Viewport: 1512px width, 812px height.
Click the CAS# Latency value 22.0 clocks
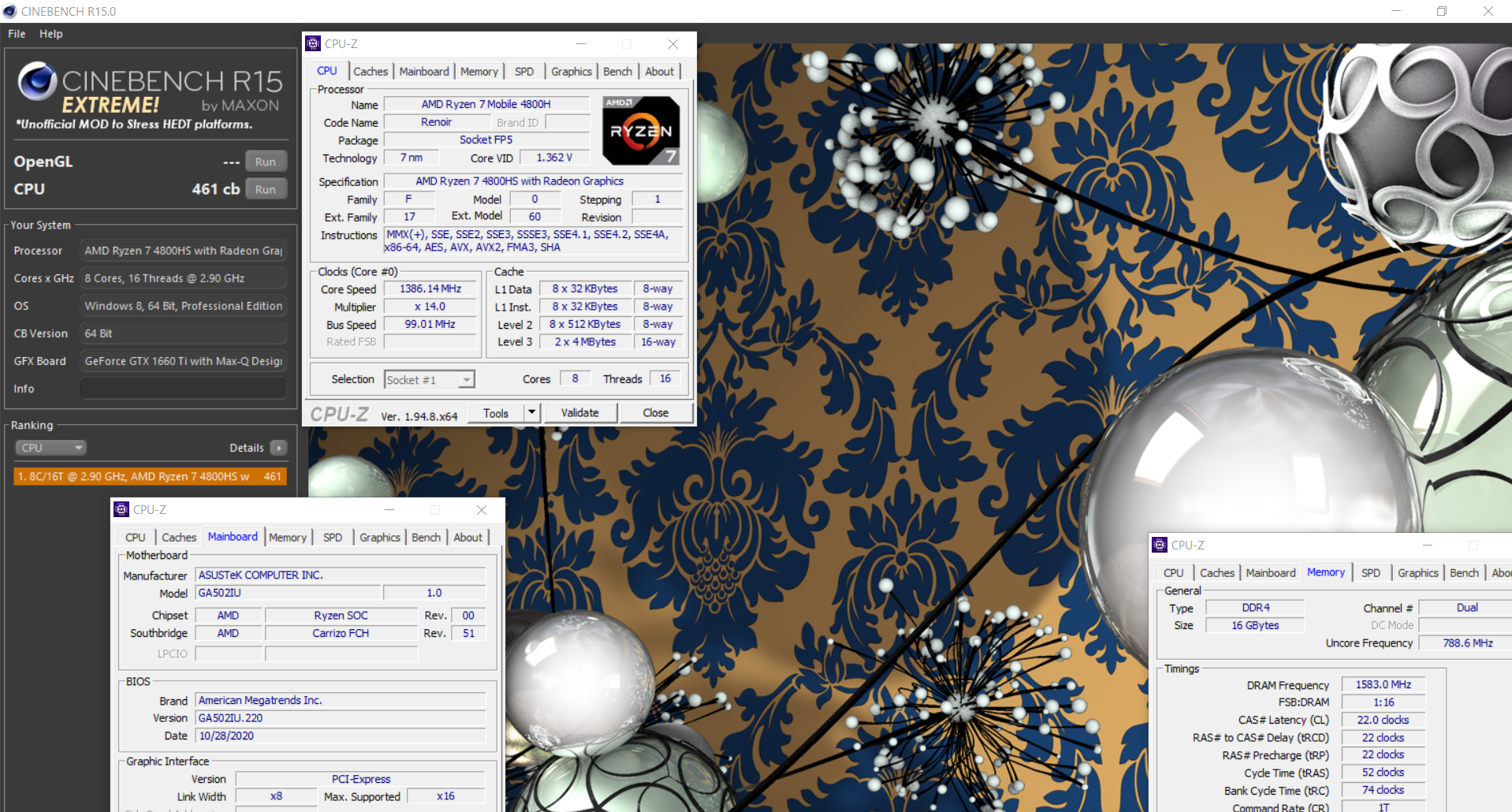1384,720
